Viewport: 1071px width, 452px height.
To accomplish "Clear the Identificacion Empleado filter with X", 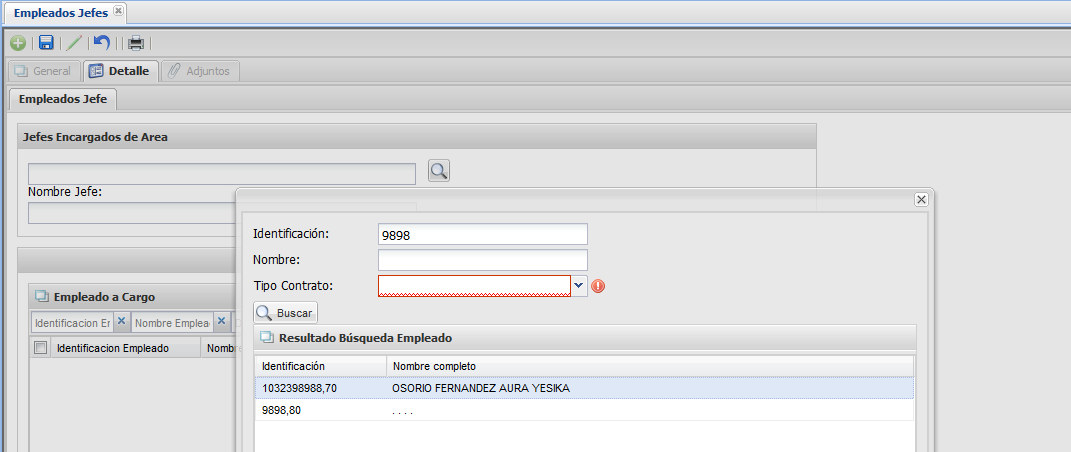I will pyautogui.click(x=121, y=322).
